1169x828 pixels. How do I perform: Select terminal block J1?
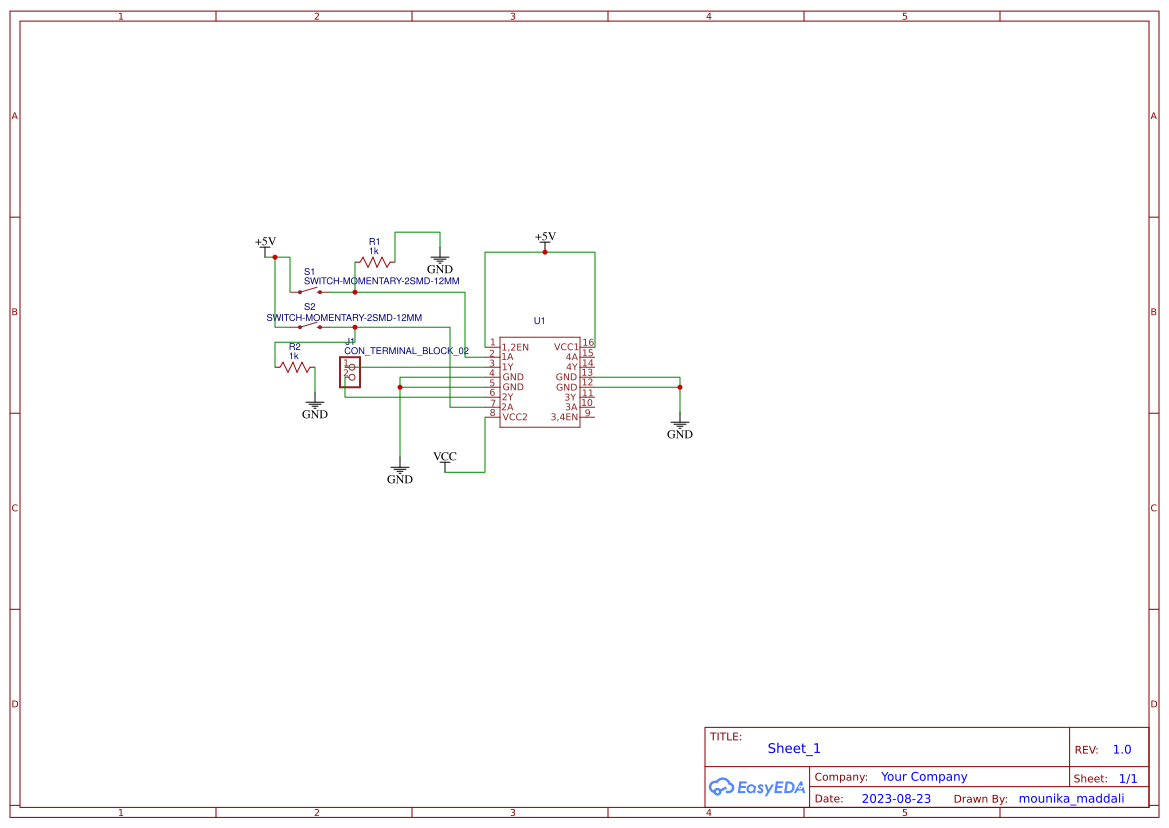click(x=350, y=372)
